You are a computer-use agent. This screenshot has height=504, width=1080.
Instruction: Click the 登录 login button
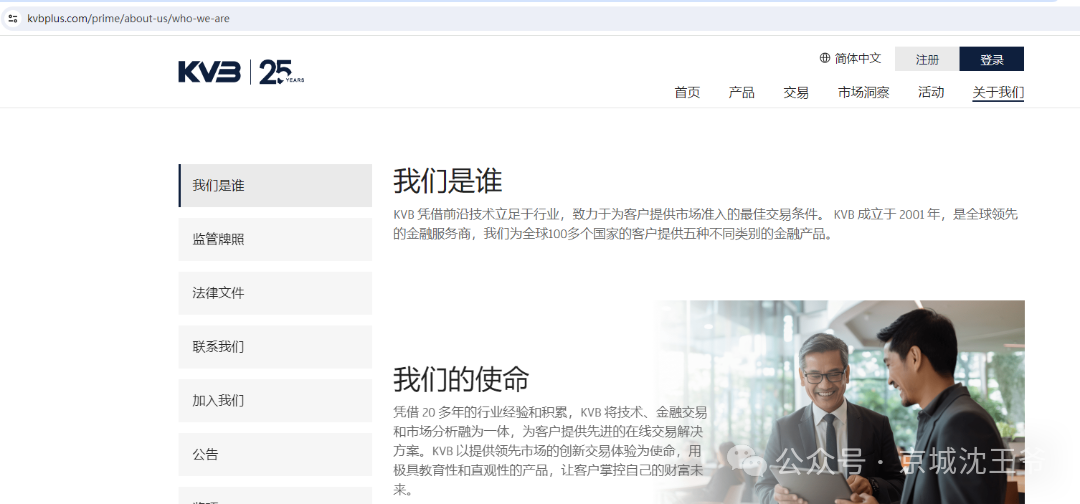[991, 60]
